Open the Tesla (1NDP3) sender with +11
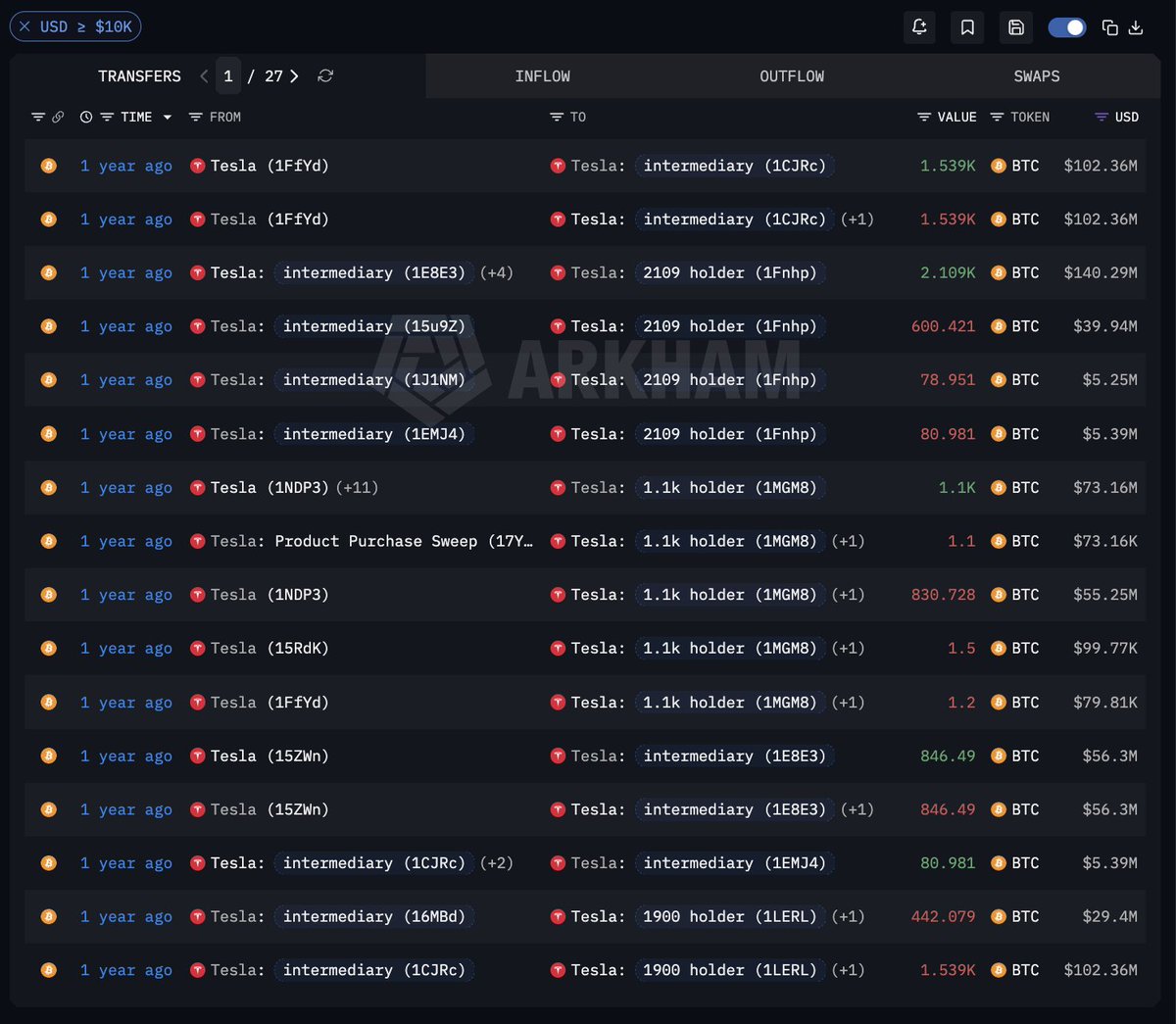1176x1024 pixels. click(269, 487)
